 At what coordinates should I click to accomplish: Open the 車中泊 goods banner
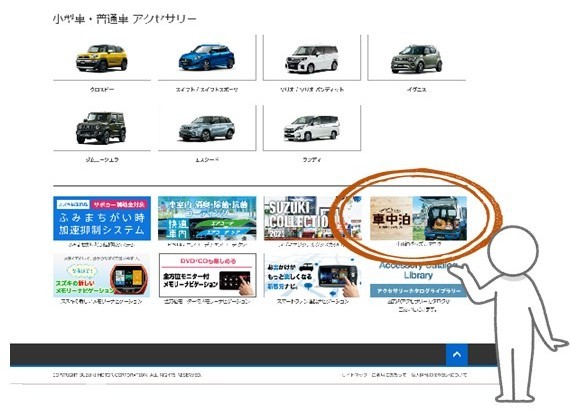click(x=418, y=218)
